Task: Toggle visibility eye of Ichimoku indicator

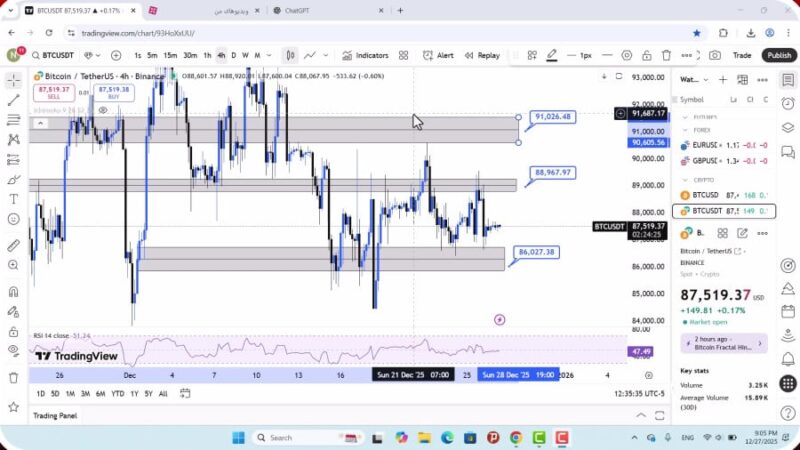Action: 102,110
